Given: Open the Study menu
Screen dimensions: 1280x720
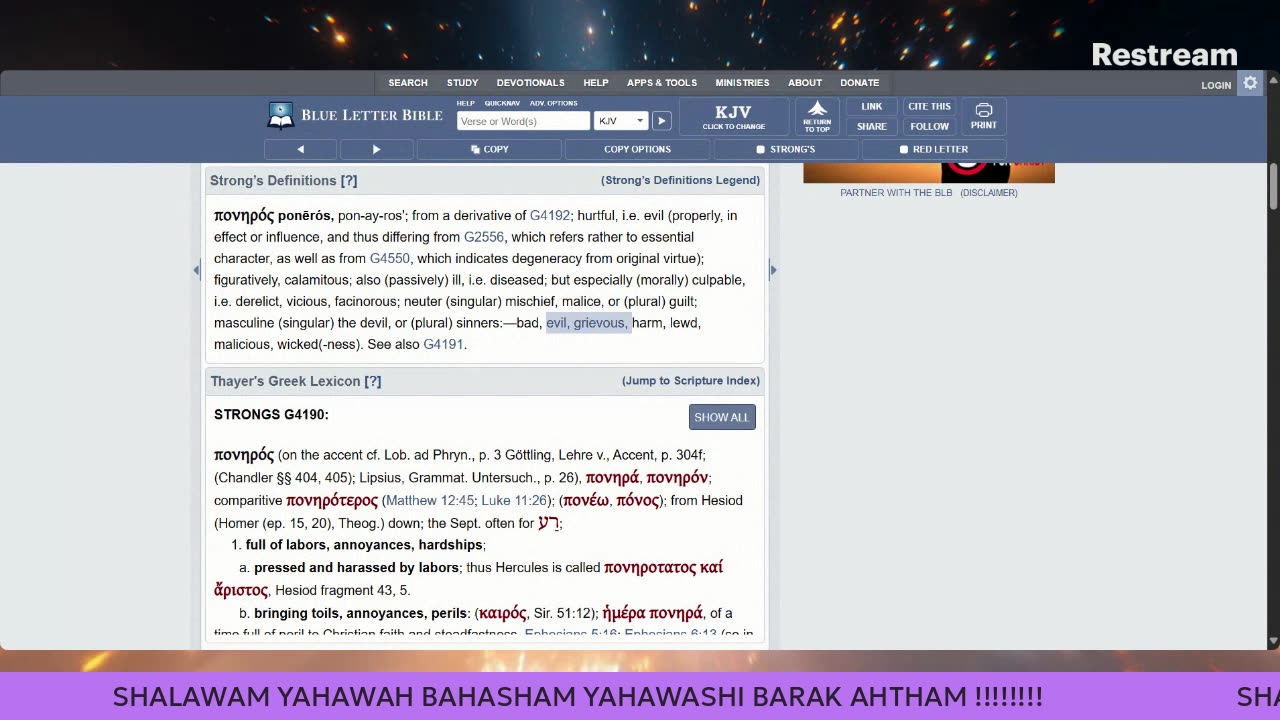Looking at the screenshot, I should [462, 83].
